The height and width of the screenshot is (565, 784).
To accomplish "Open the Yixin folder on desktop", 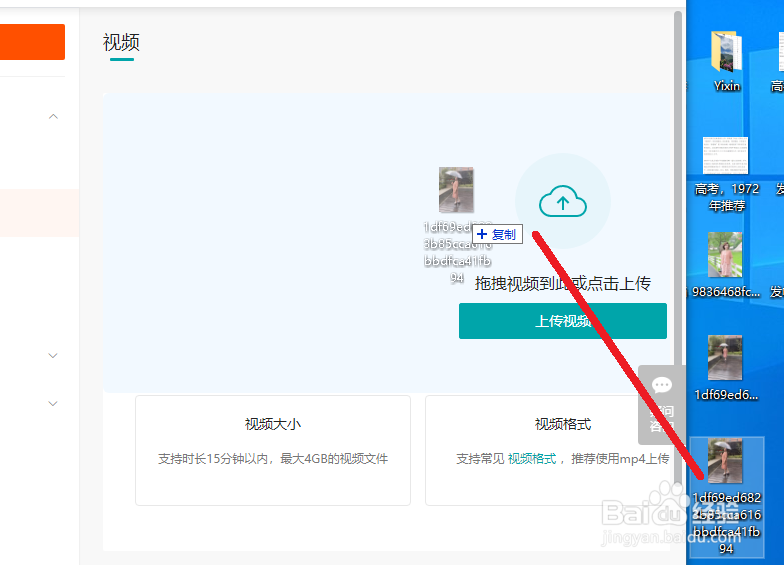I will pyautogui.click(x=726, y=62).
